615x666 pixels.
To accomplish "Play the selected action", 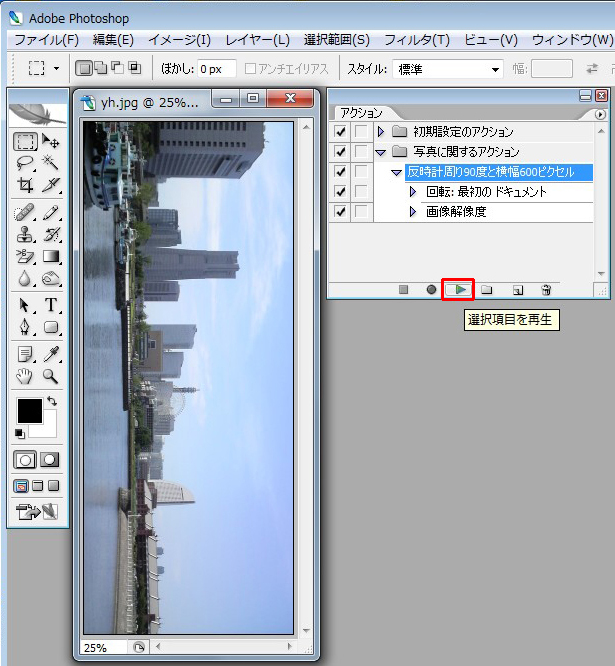I will click(458, 290).
